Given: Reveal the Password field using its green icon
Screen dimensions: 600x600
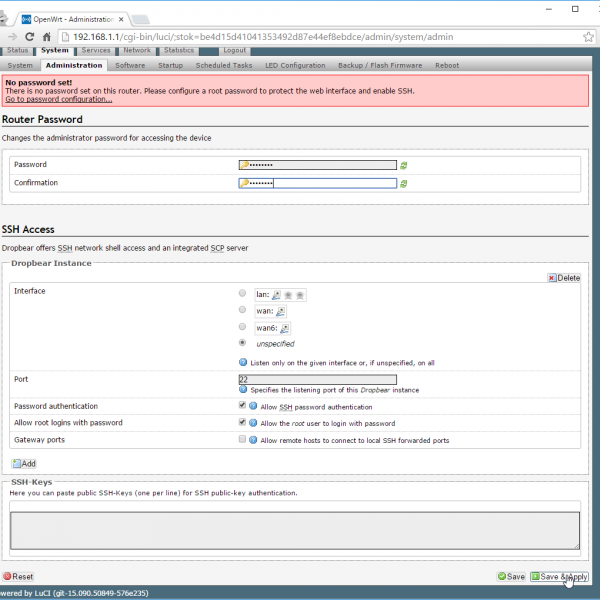Looking at the screenshot, I should tap(404, 165).
